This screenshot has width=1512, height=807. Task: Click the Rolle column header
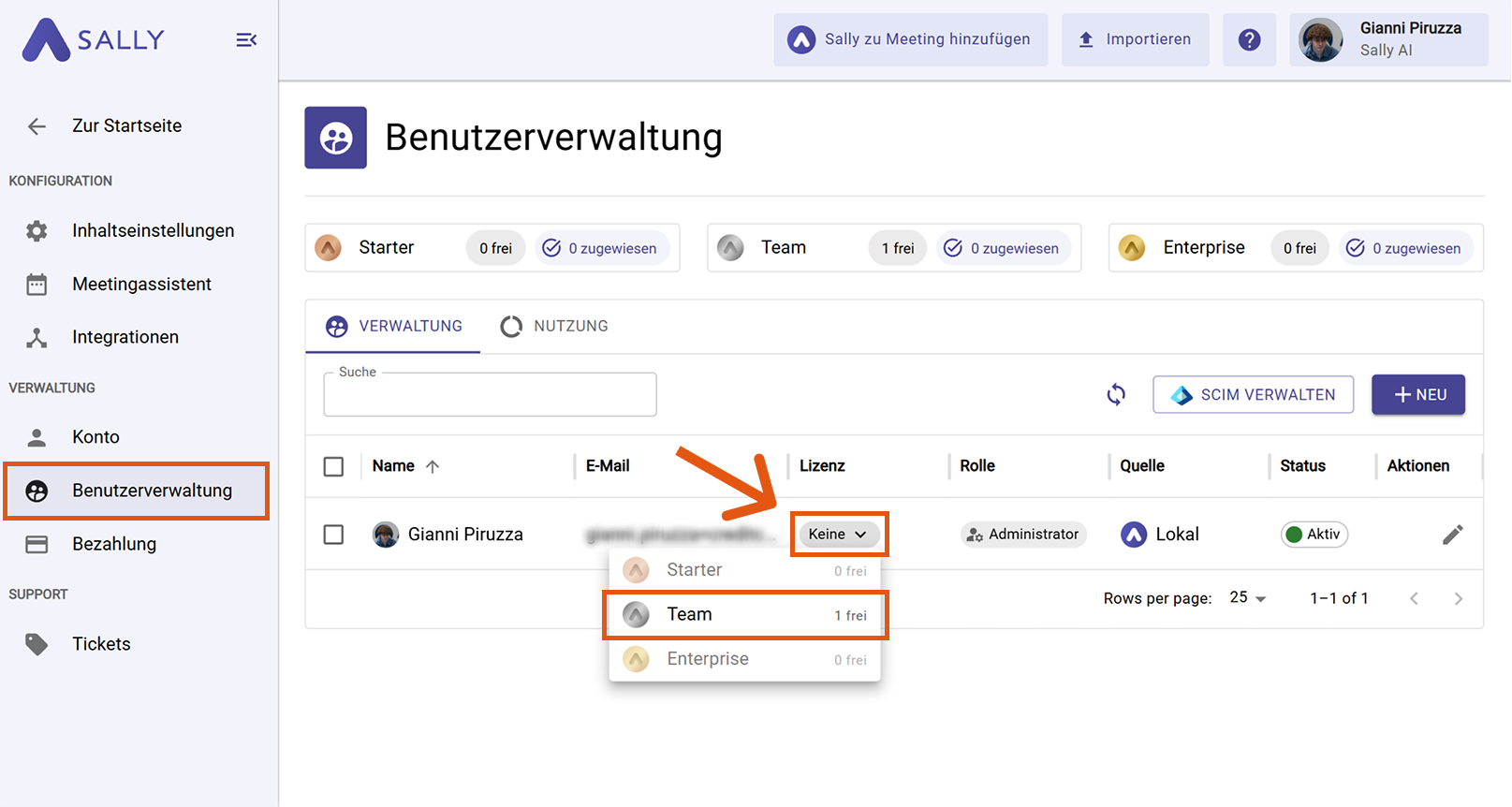point(977,466)
